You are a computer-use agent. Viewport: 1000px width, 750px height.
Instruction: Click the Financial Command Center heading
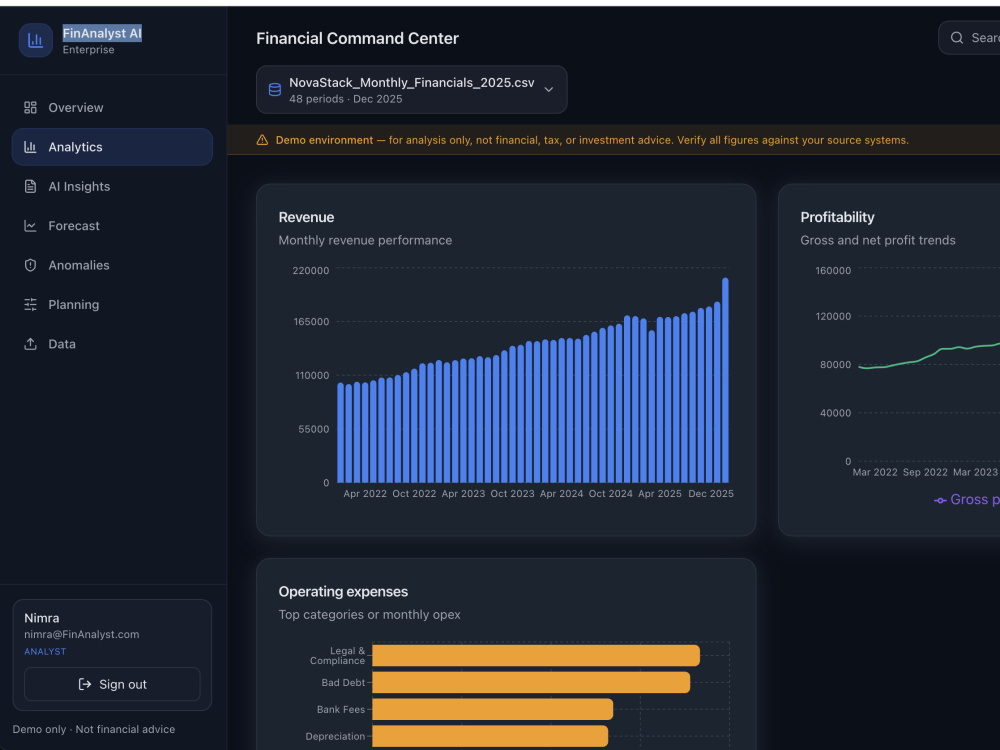coord(357,38)
